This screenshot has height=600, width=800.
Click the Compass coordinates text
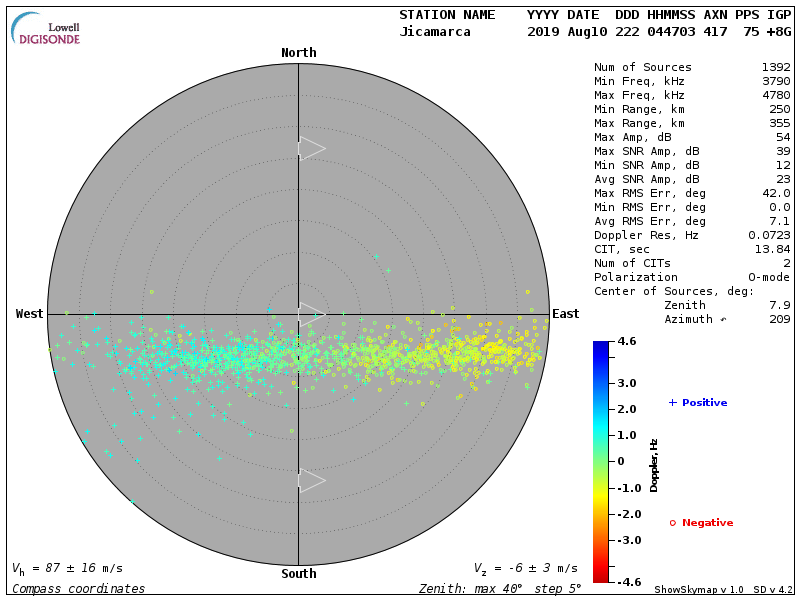click(x=78, y=589)
